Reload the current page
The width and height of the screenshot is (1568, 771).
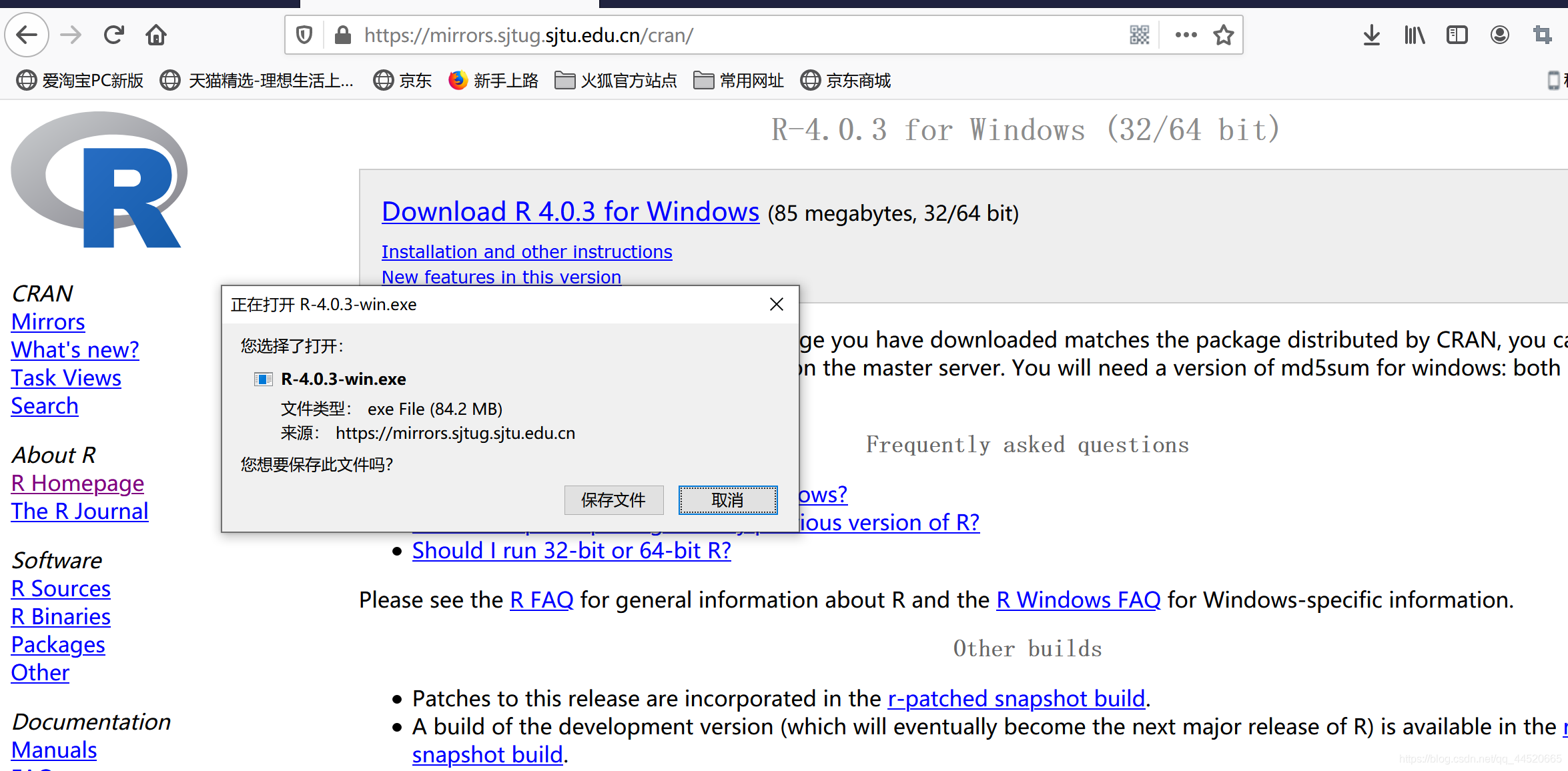114,35
